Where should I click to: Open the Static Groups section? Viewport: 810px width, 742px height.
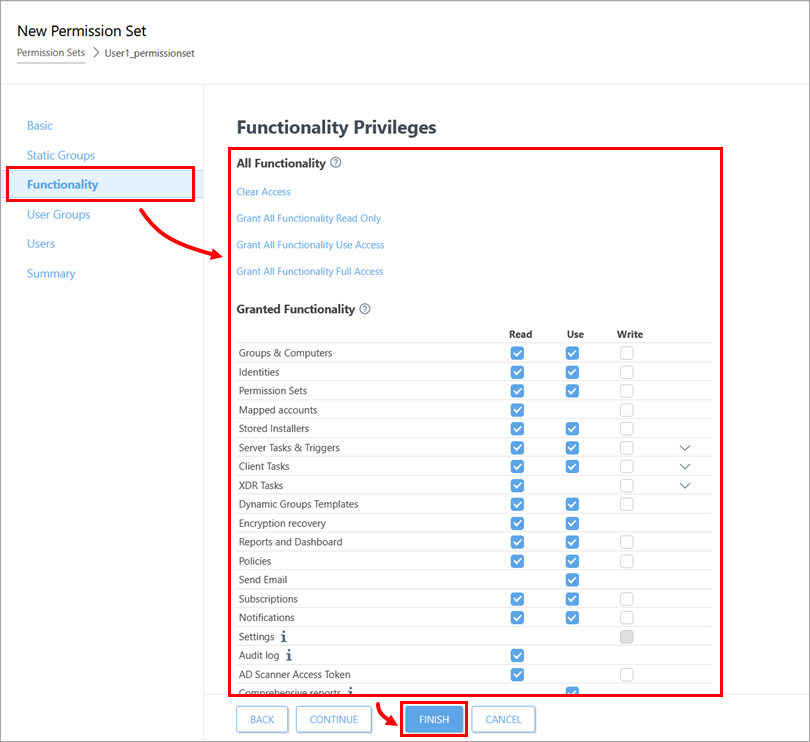click(x=61, y=155)
